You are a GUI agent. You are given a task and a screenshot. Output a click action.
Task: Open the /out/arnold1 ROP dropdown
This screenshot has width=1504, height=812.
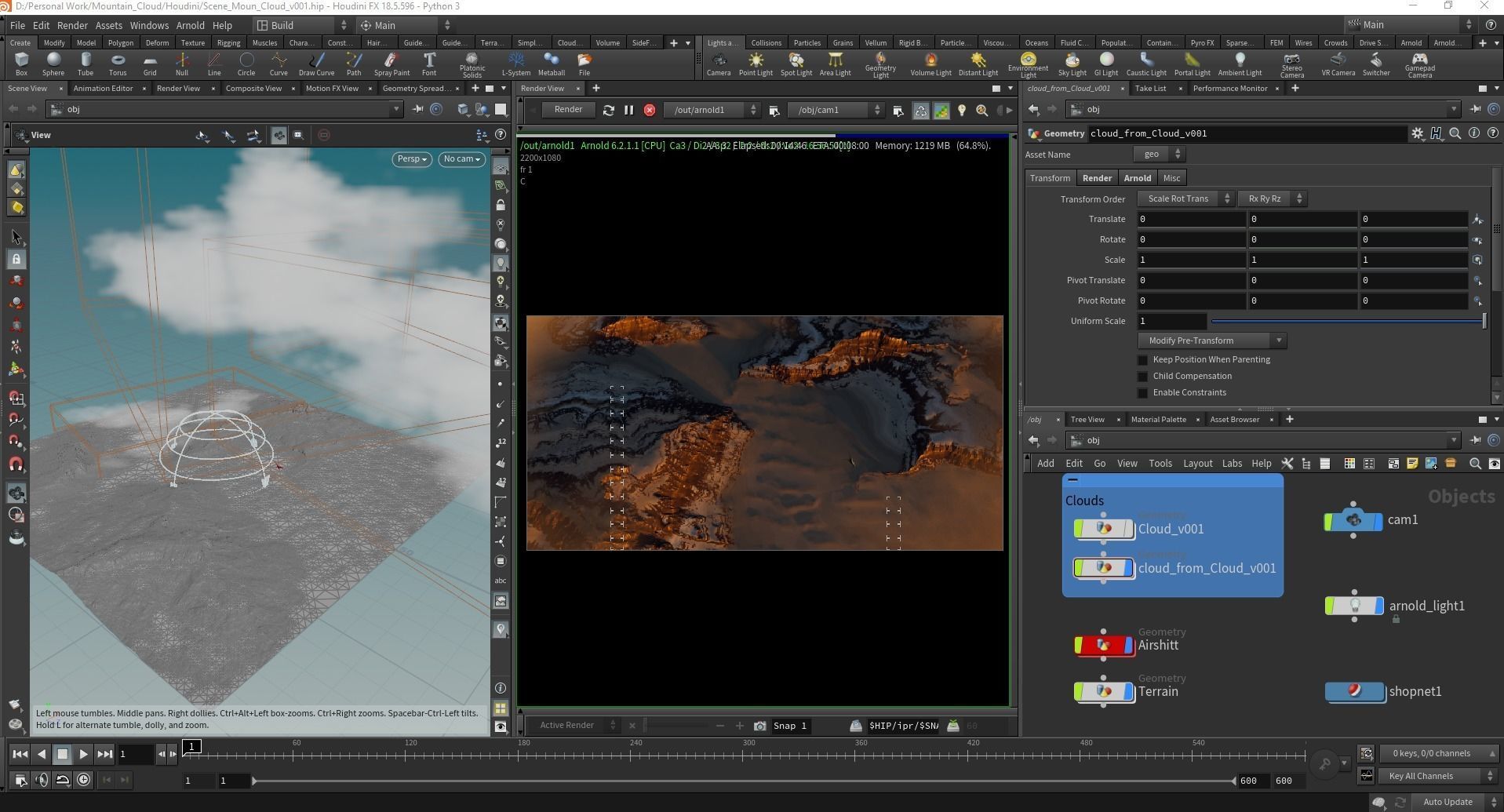[x=712, y=110]
